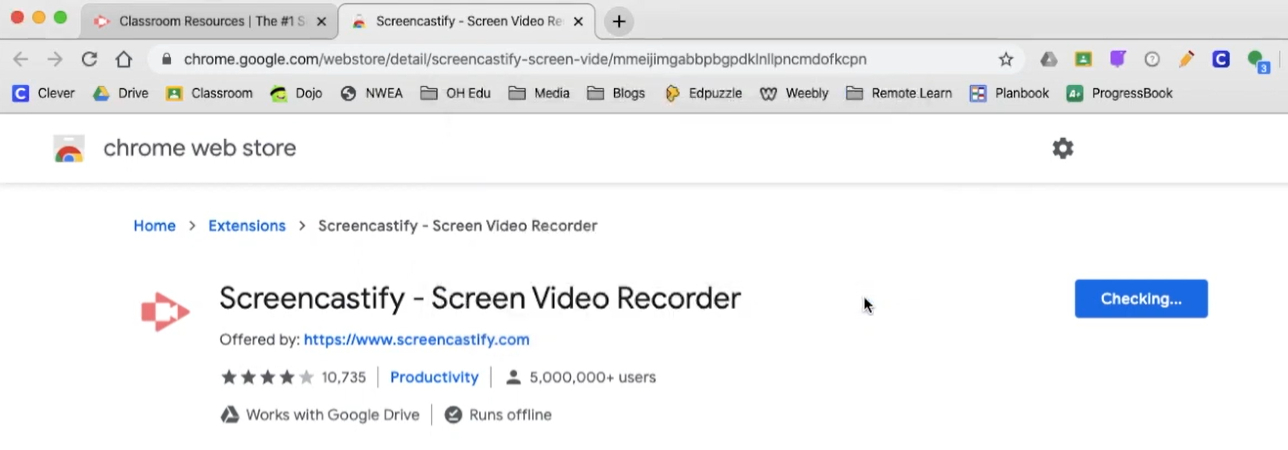
Task: Expand the Media bookmark folder
Action: (539, 93)
